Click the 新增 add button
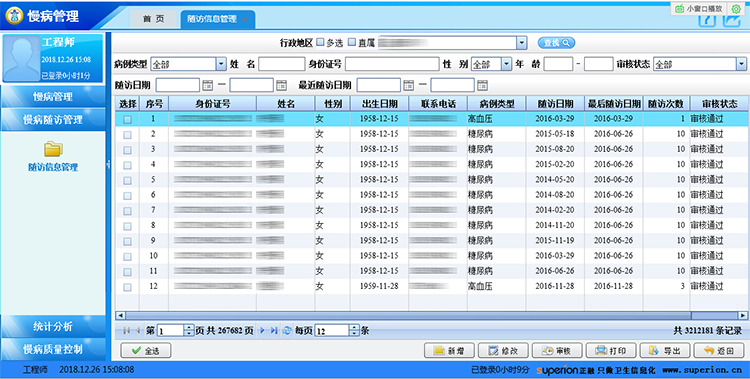 pos(449,351)
